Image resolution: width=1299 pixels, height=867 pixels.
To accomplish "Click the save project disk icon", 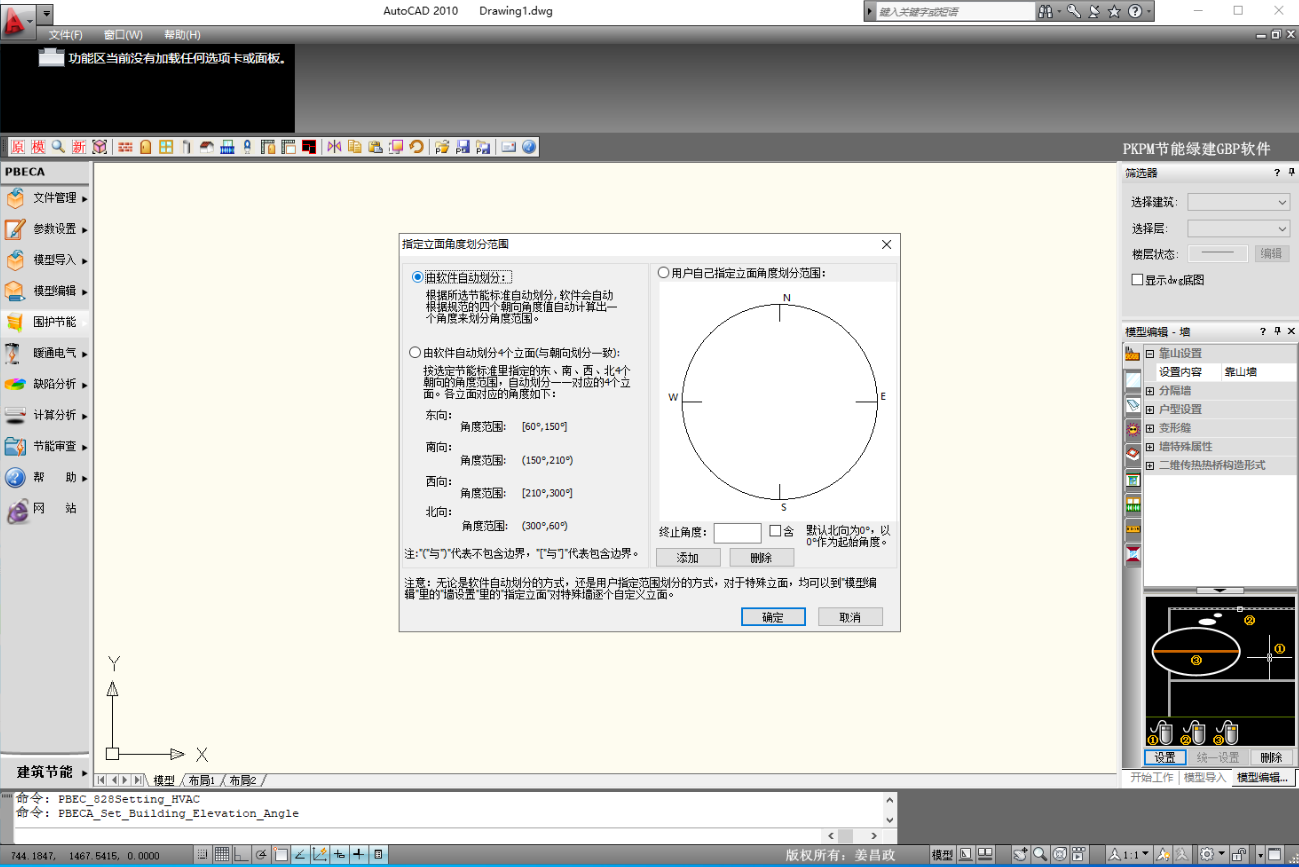I will pyautogui.click(x=463, y=147).
